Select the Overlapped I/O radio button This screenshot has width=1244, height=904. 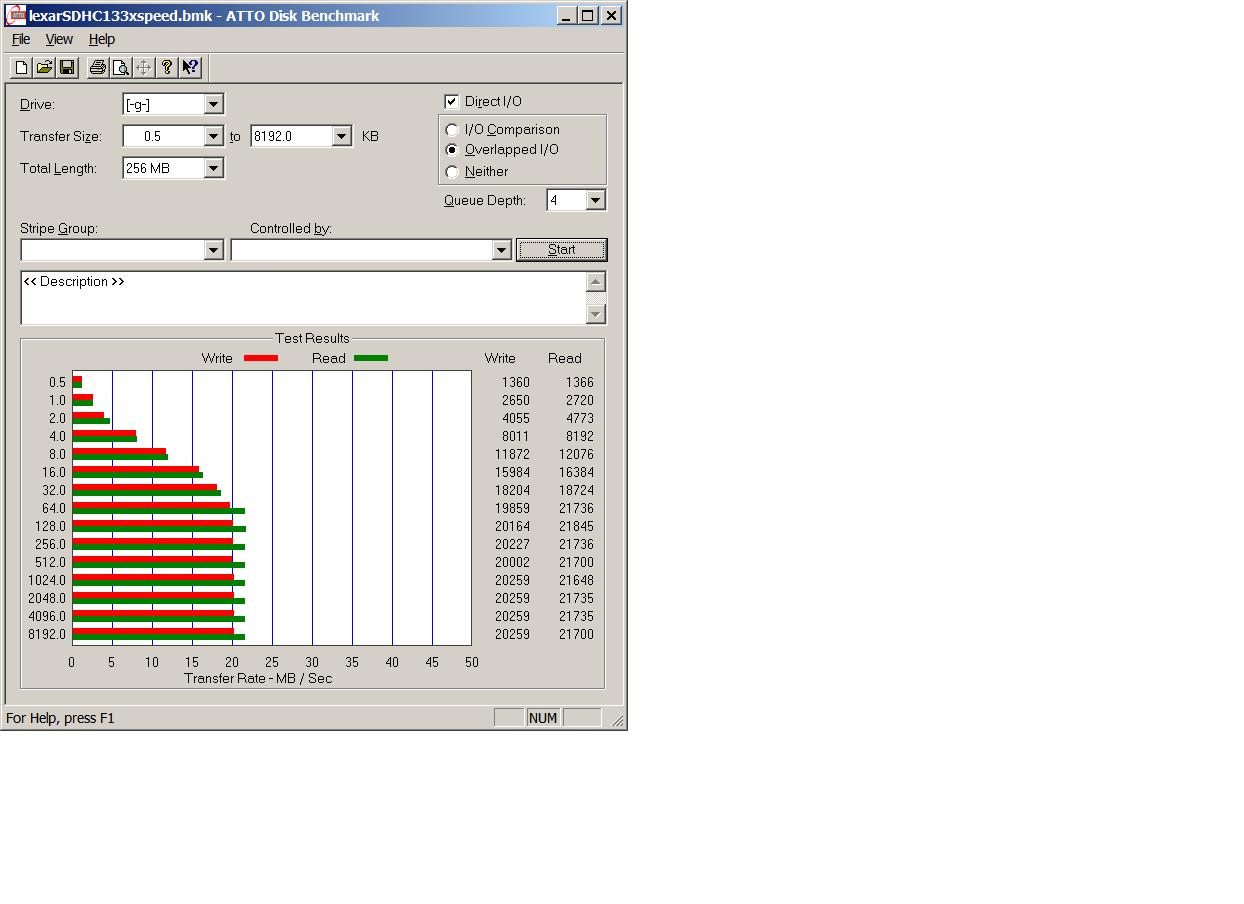[452, 150]
